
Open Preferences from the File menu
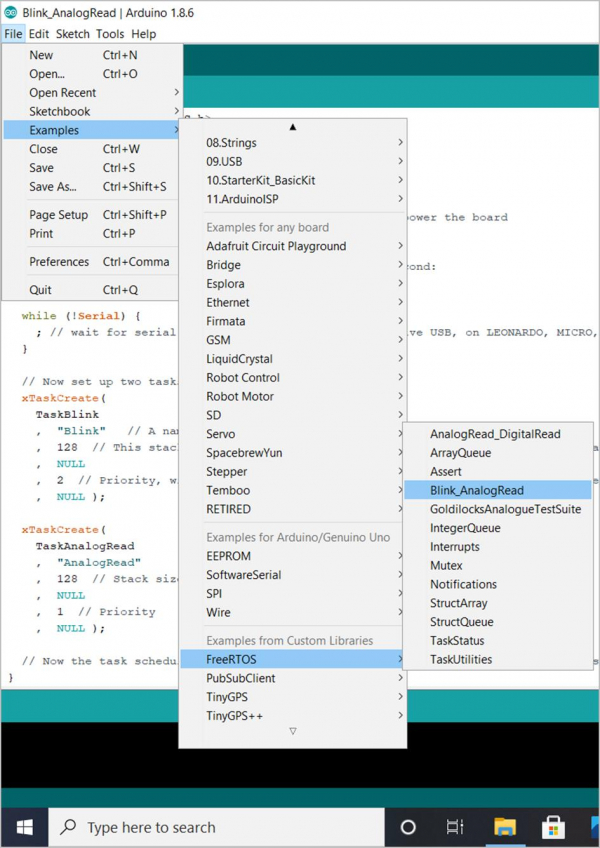(59, 262)
